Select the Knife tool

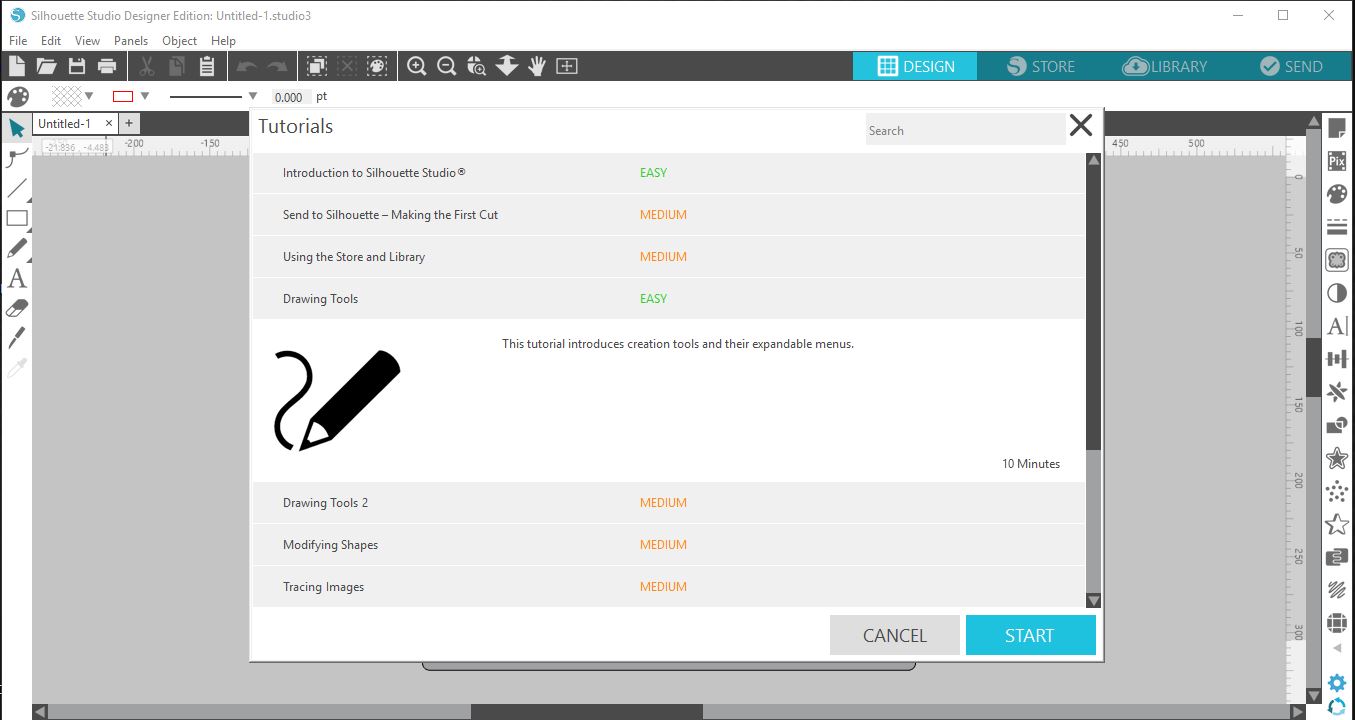click(x=16, y=338)
